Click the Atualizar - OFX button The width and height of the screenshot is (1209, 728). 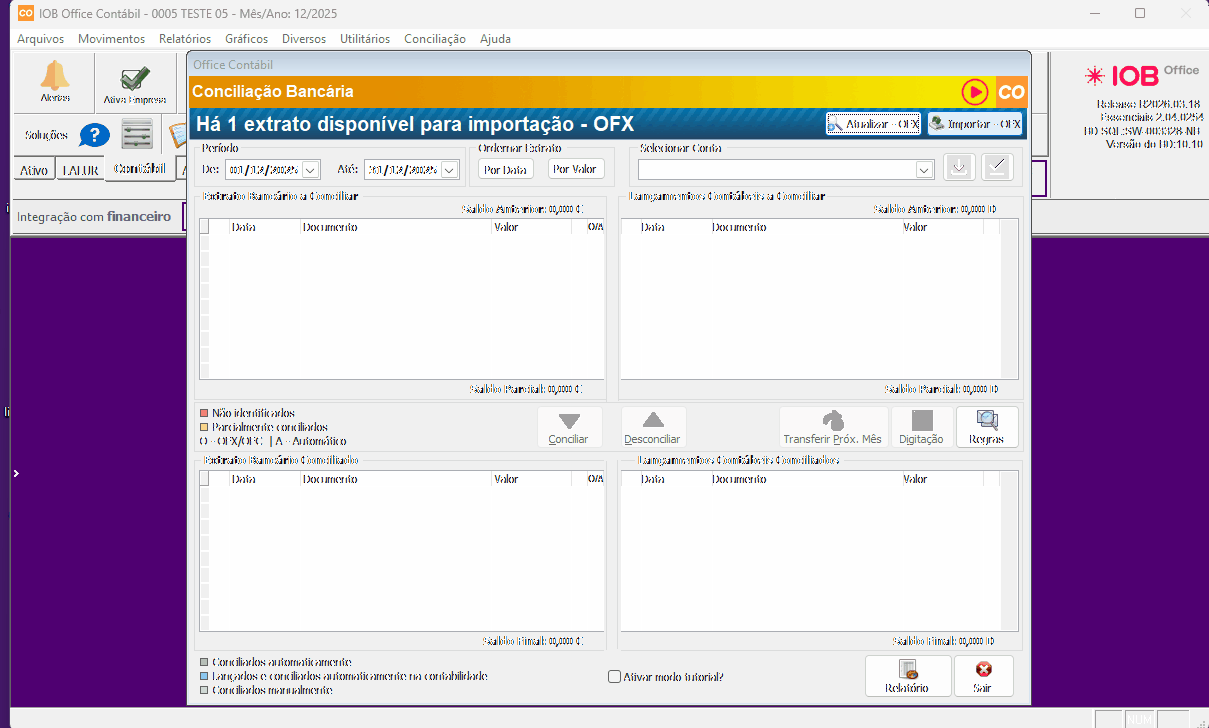(x=872, y=124)
